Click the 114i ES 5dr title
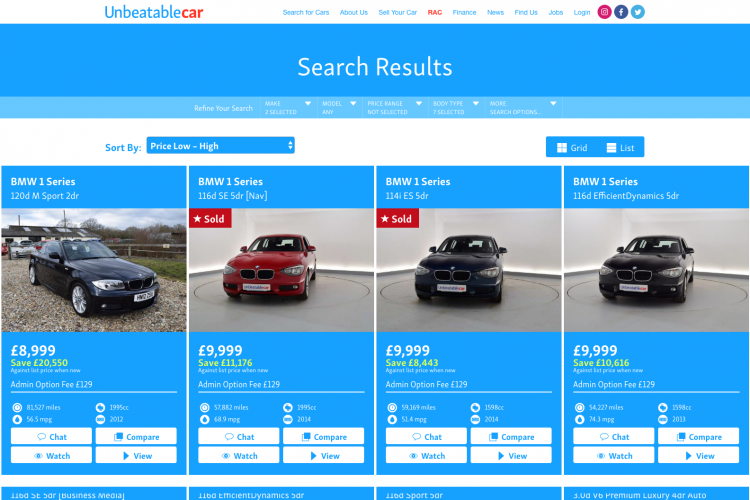The width and height of the screenshot is (750, 500). [407, 196]
